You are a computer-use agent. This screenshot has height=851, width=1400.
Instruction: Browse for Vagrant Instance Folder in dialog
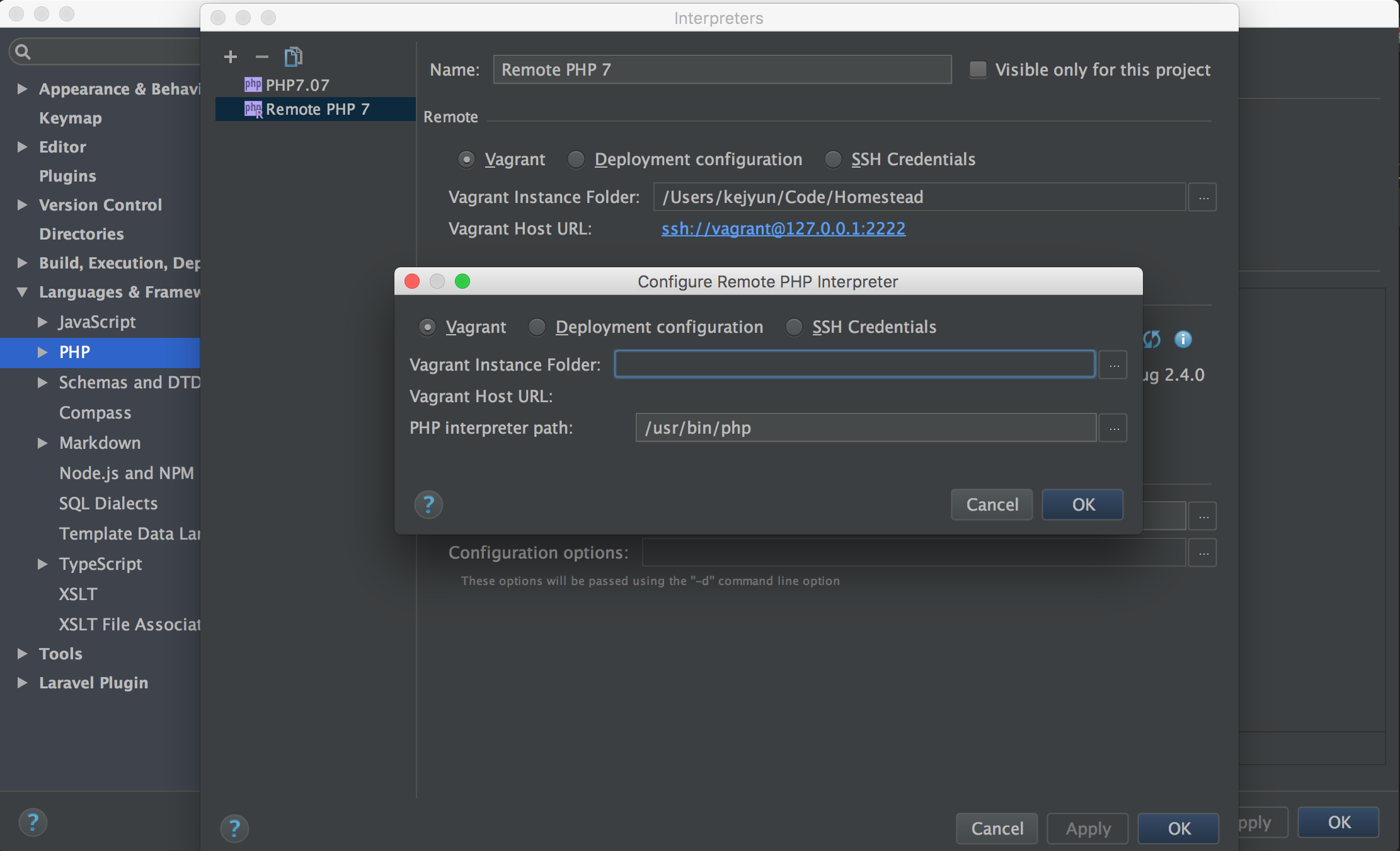click(x=1113, y=365)
